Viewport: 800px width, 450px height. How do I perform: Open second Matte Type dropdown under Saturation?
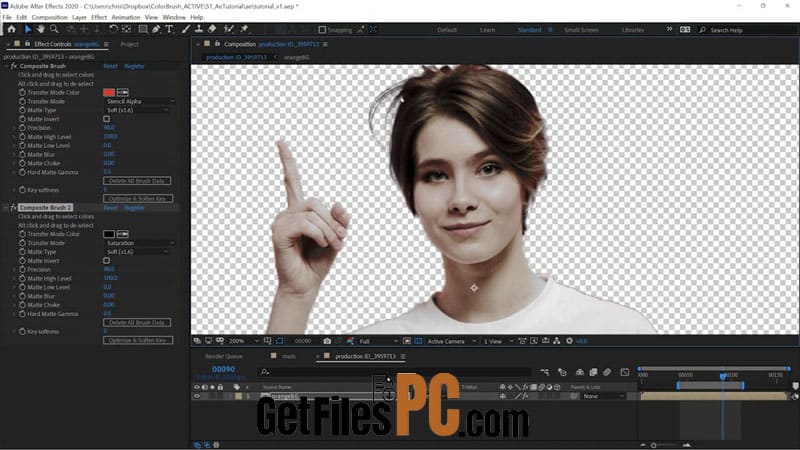[136, 252]
